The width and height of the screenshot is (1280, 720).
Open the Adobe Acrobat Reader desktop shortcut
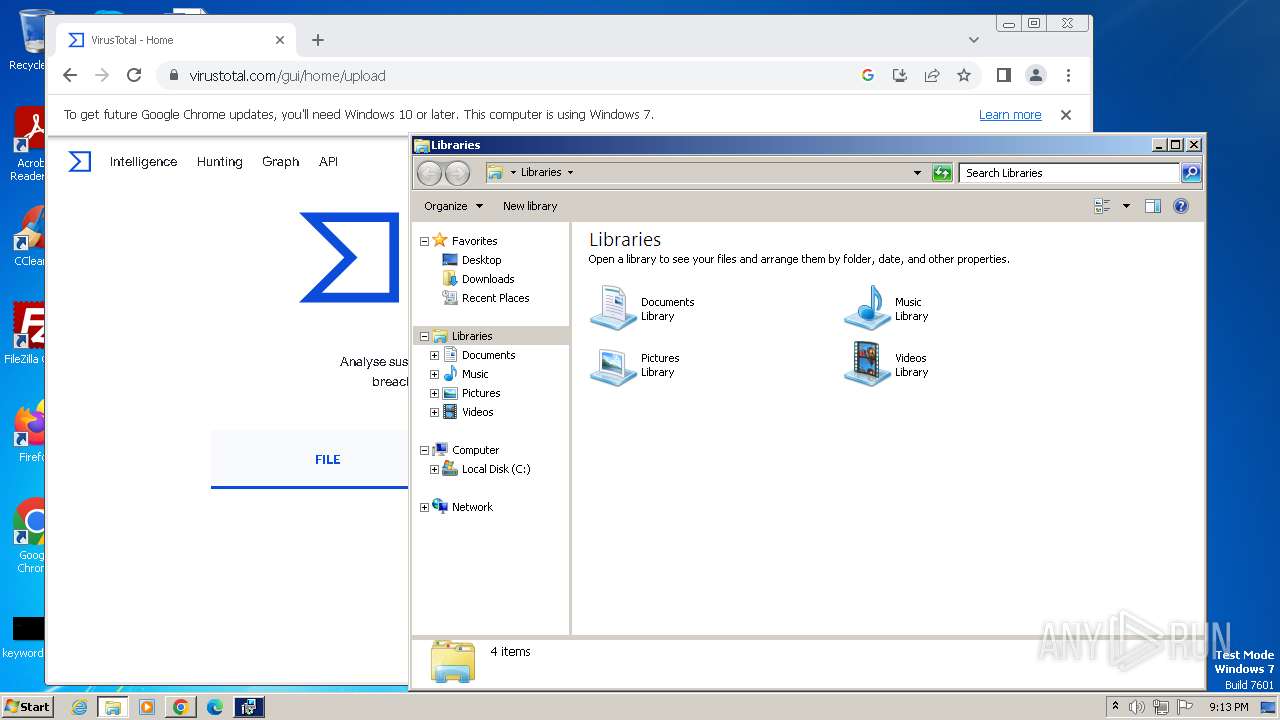(30, 145)
